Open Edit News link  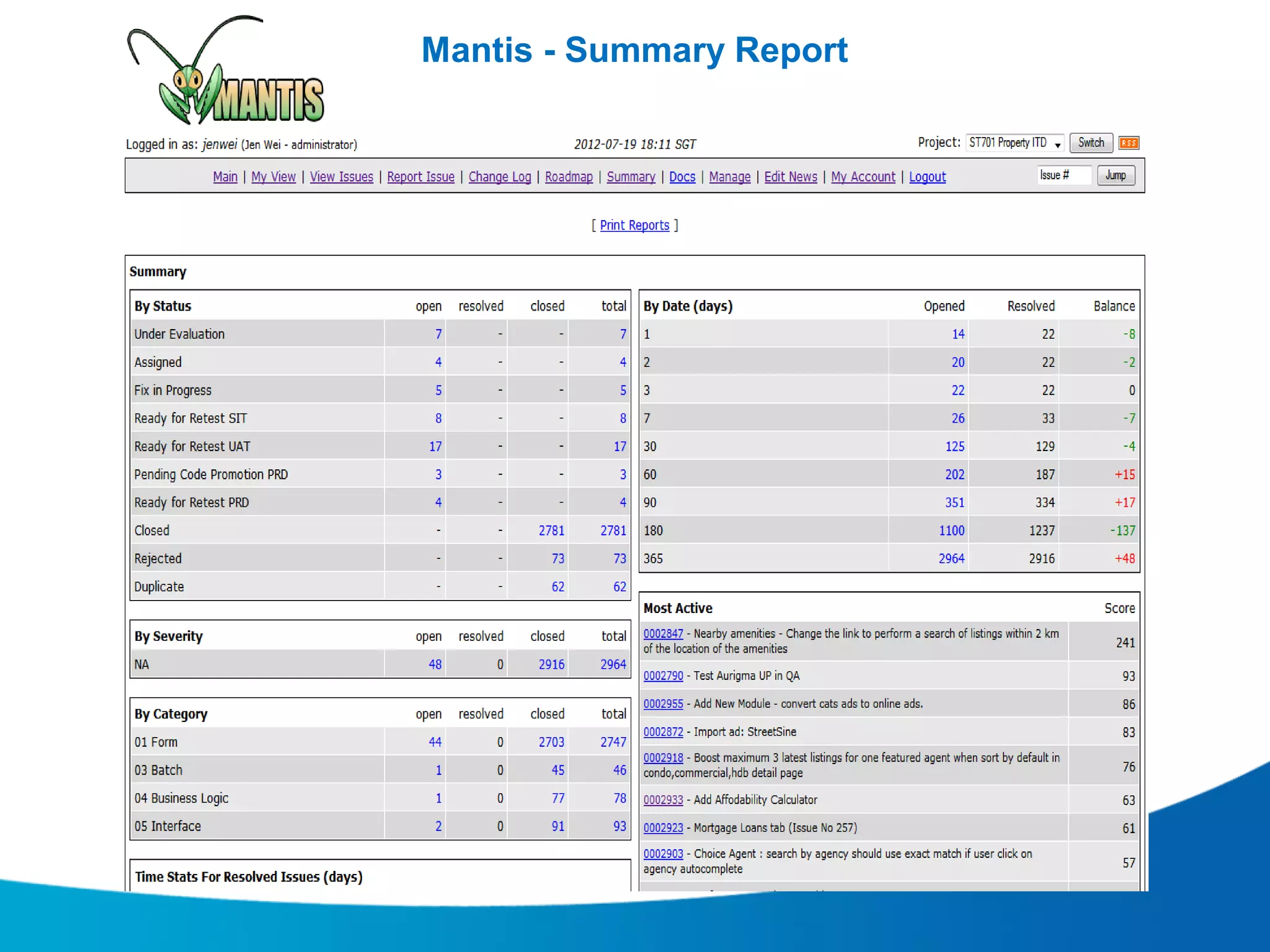coord(791,177)
